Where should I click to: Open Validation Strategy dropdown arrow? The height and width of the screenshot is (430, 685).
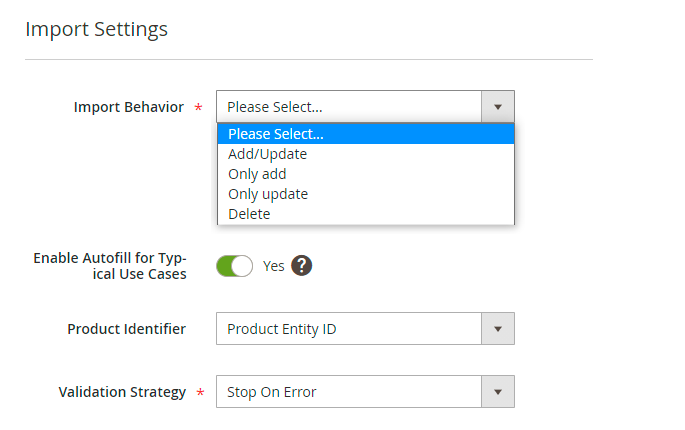(x=498, y=392)
